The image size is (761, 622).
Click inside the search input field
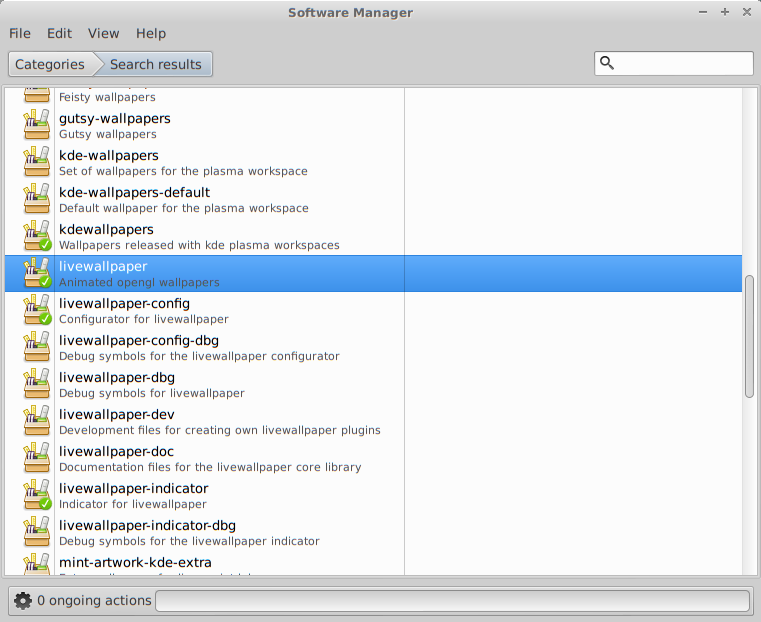(x=683, y=64)
